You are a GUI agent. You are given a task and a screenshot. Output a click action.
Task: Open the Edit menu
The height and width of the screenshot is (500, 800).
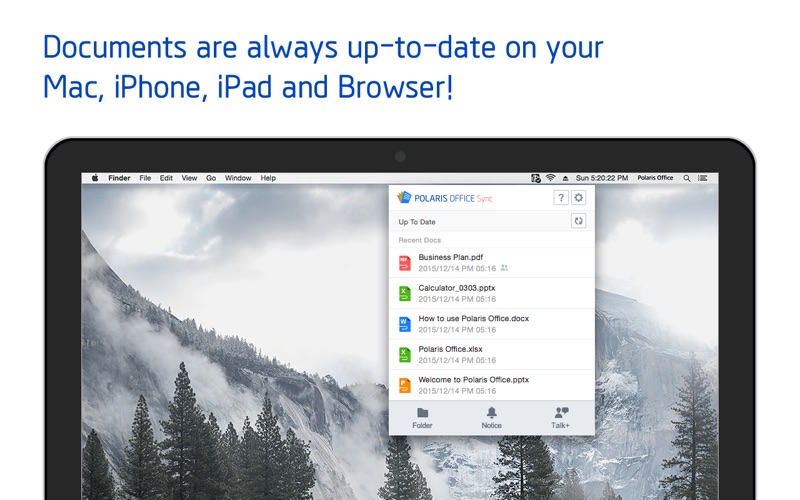pyautogui.click(x=166, y=178)
